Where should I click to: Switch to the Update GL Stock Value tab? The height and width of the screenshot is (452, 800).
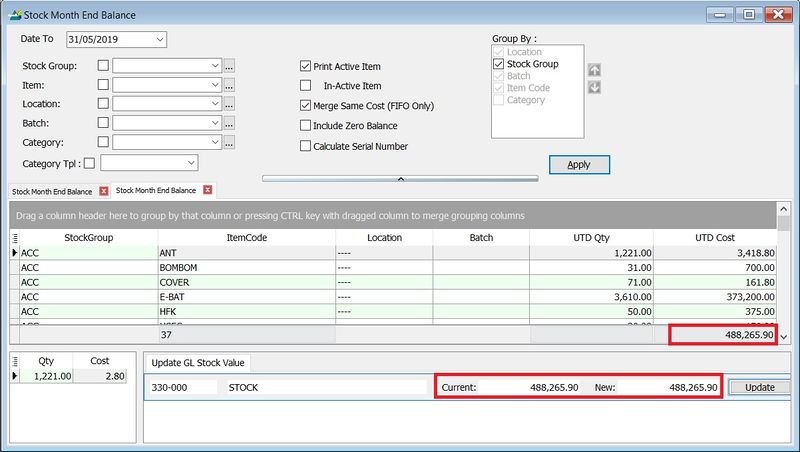tap(198, 363)
